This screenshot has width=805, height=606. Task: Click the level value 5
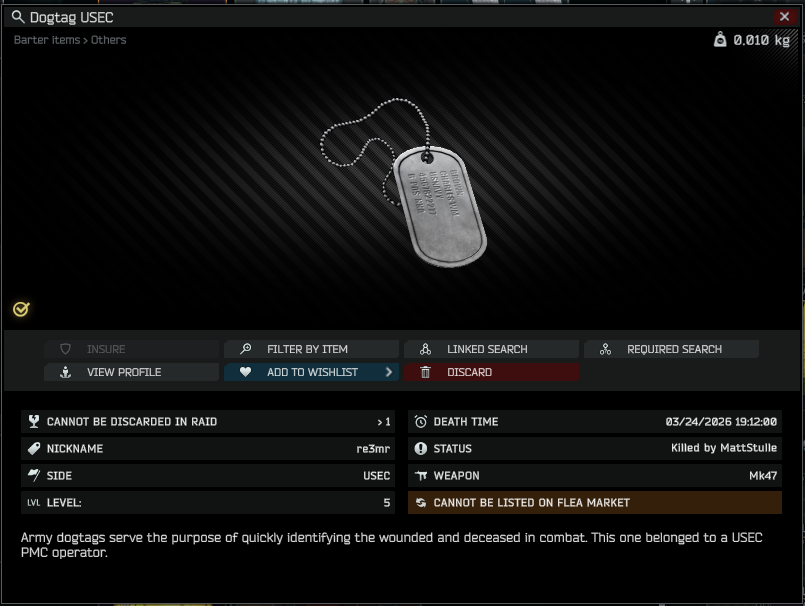click(x=387, y=503)
